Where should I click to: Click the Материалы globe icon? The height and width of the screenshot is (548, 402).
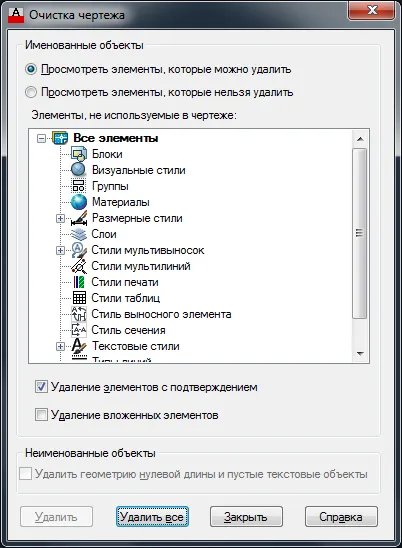(x=79, y=202)
